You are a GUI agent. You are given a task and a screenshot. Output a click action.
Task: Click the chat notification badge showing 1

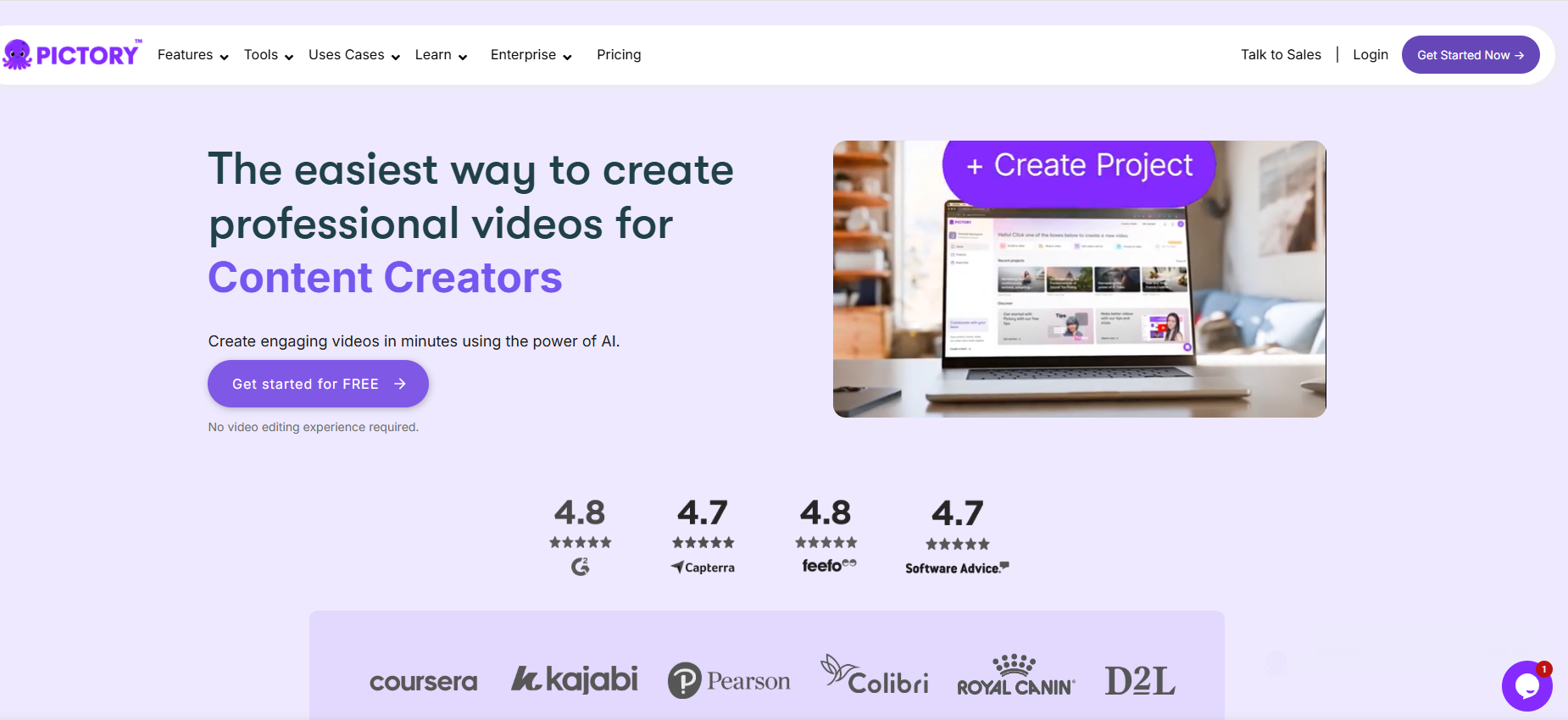coord(1544,669)
